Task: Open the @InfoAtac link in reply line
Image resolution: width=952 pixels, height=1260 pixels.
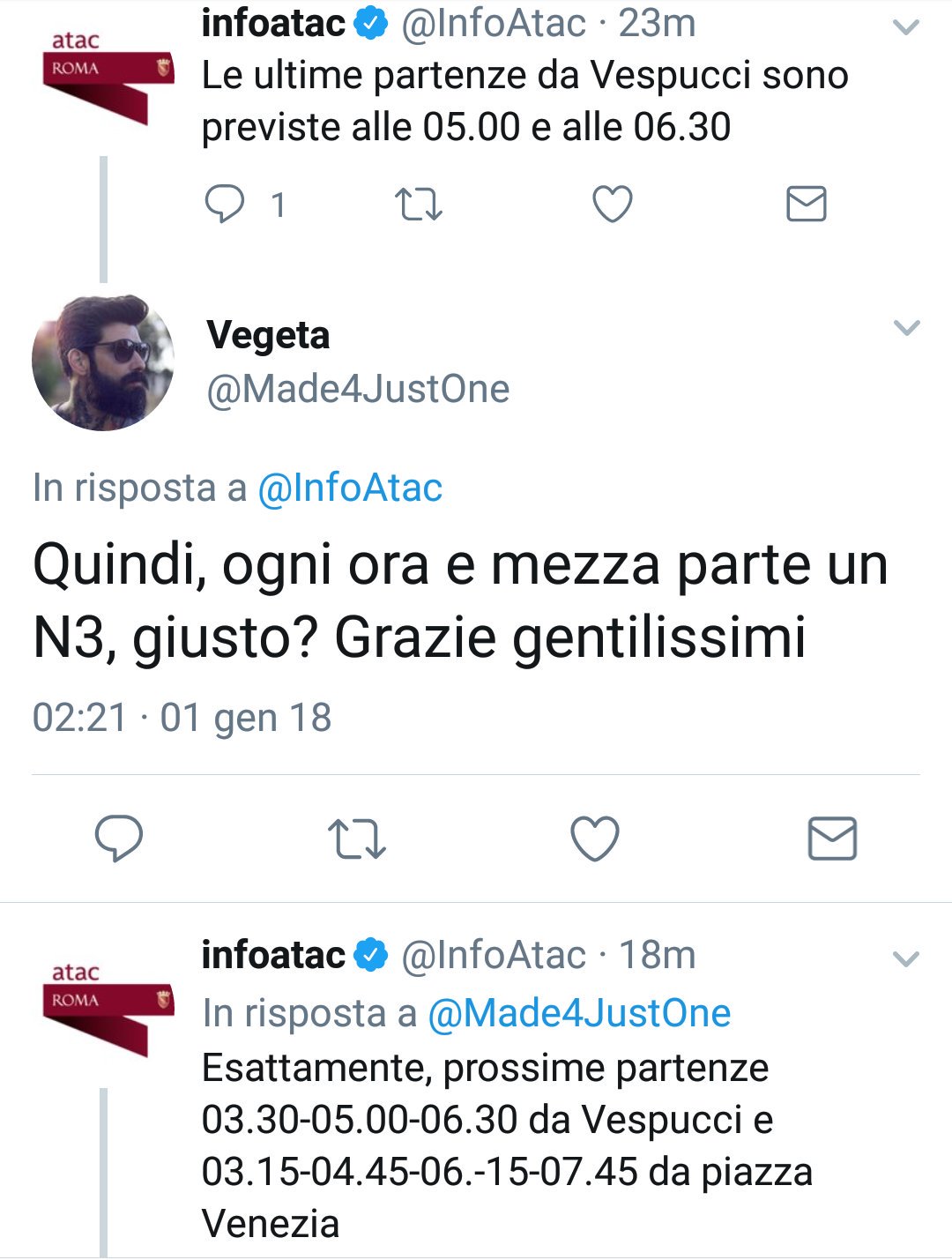Action: pos(350,488)
